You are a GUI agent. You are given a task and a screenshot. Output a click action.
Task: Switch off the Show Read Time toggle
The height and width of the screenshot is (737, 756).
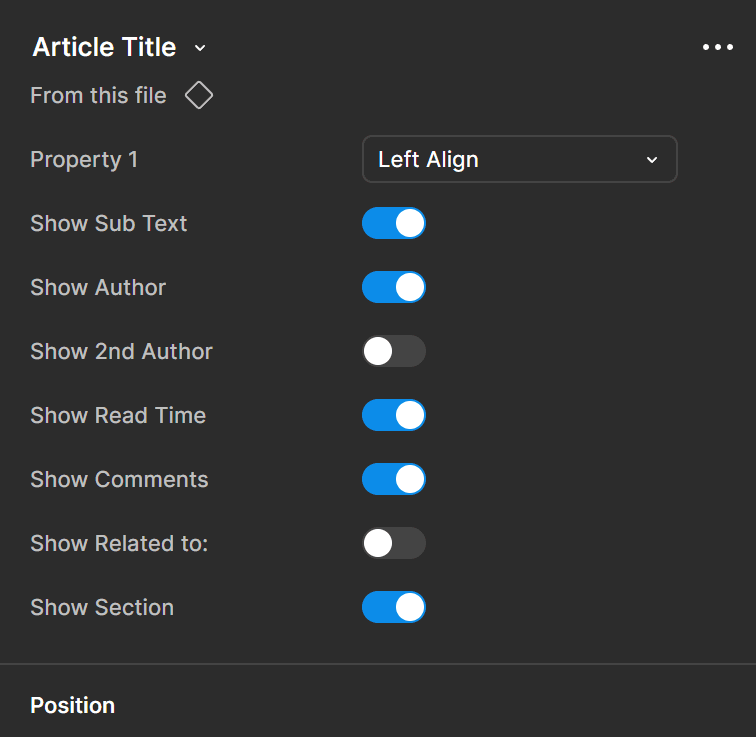click(x=394, y=415)
